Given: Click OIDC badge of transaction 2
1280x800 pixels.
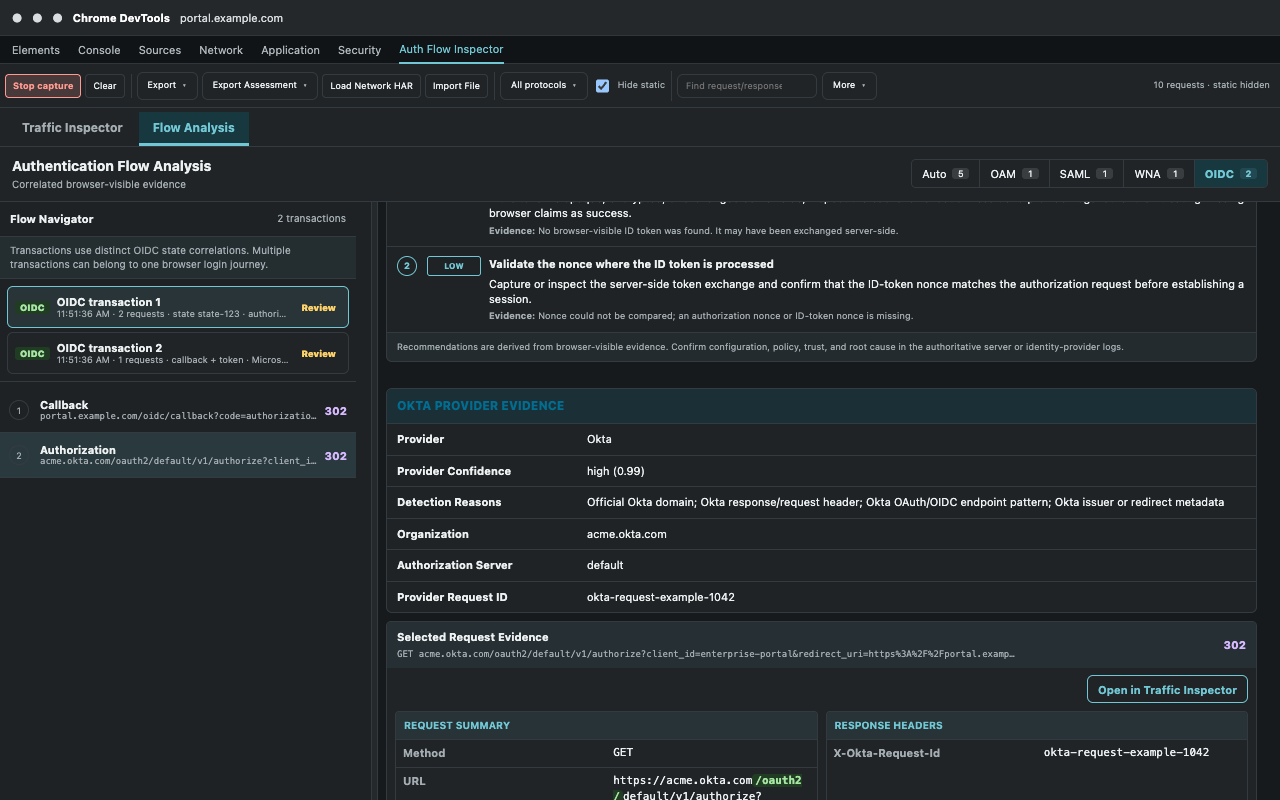Looking at the screenshot, I should tap(32, 354).
